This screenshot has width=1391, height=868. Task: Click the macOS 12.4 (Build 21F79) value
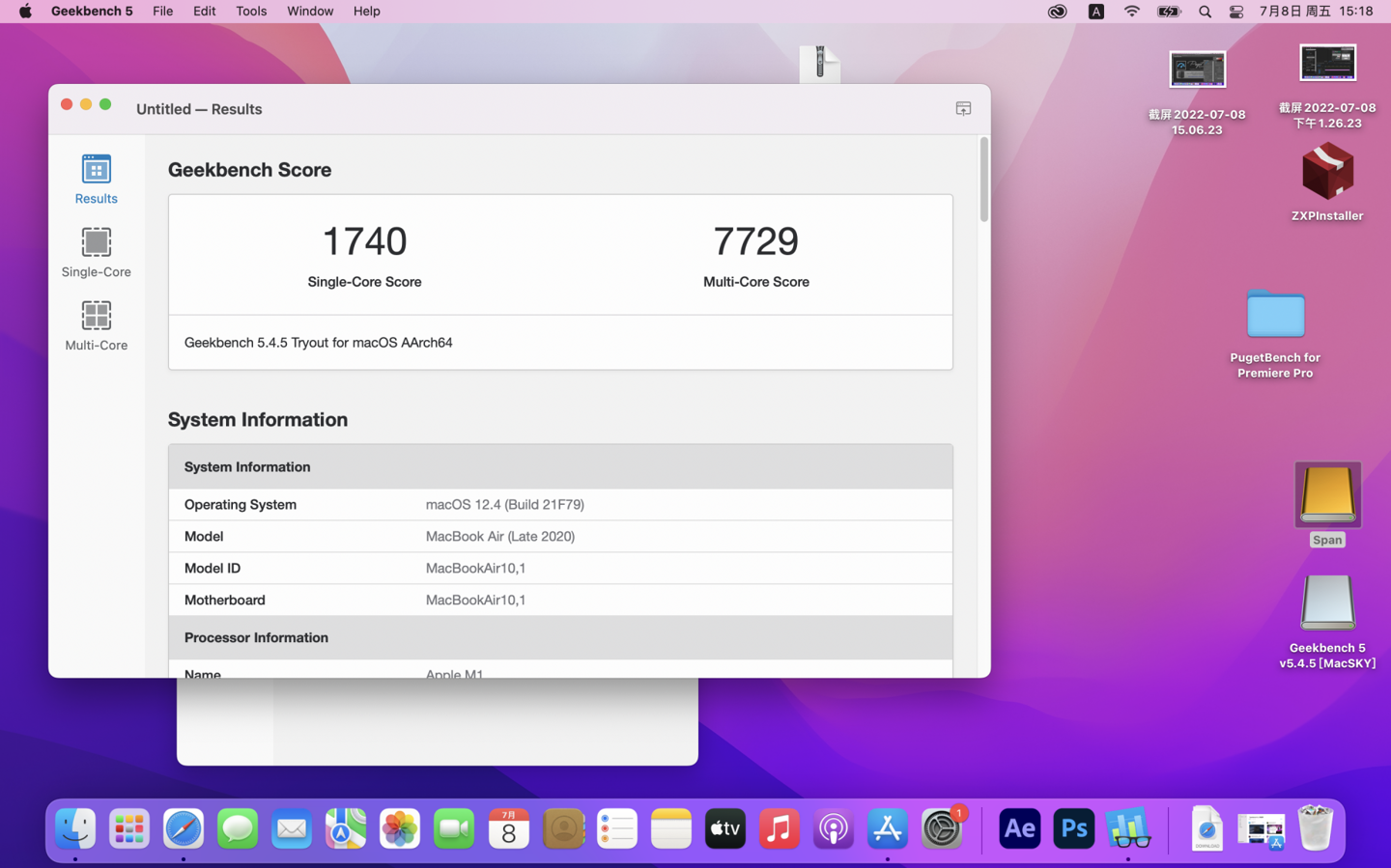[x=505, y=504]
